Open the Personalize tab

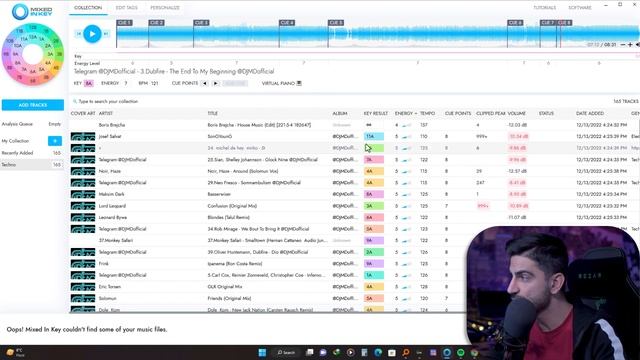pyautogui.click(x=165, y=8)
